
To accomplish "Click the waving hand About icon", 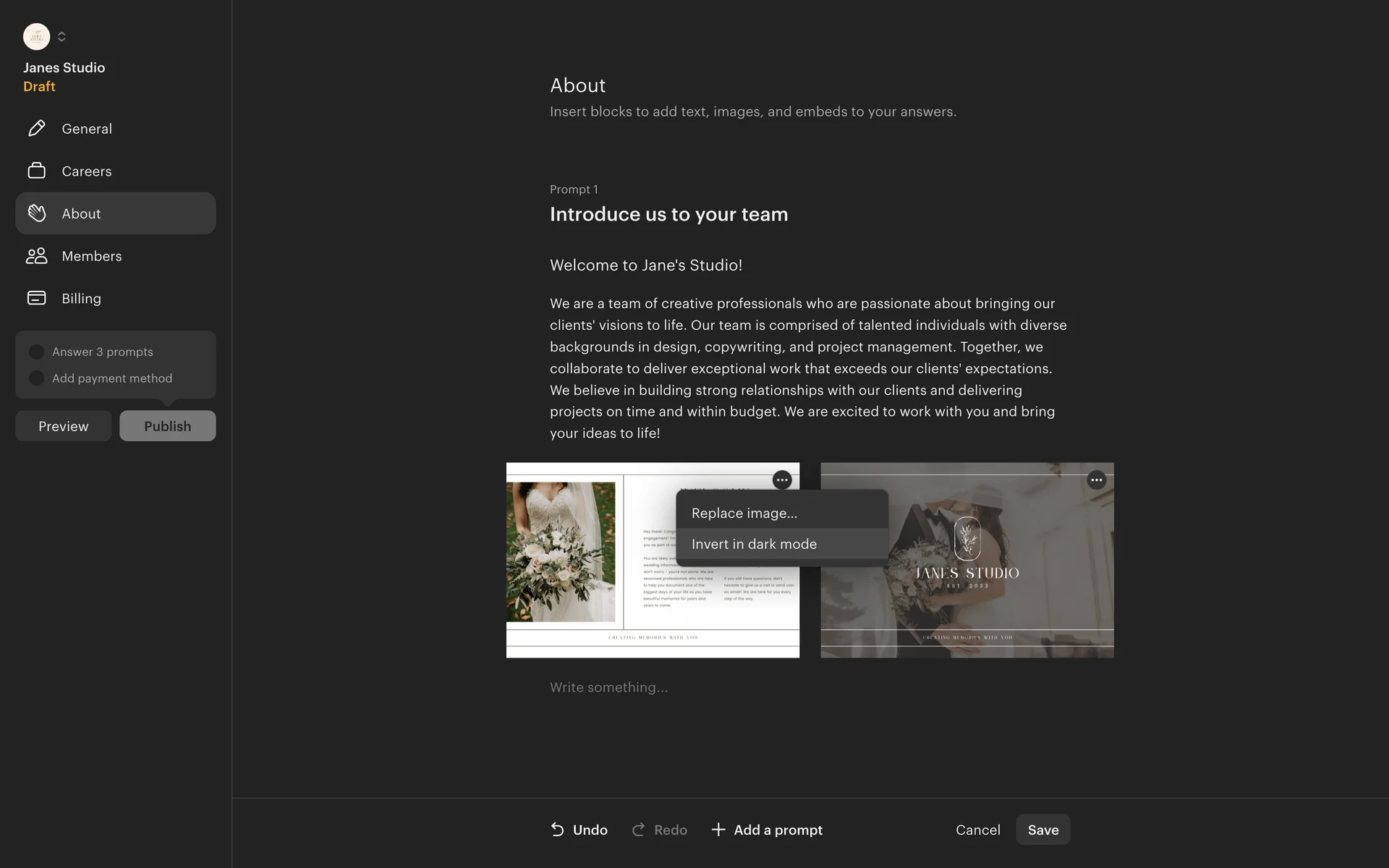I will (x=37, y=213).
